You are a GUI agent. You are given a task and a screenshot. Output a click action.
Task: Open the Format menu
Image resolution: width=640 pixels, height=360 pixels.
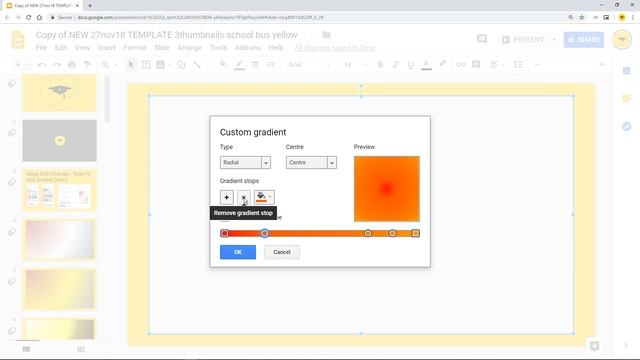click(135, 48)
